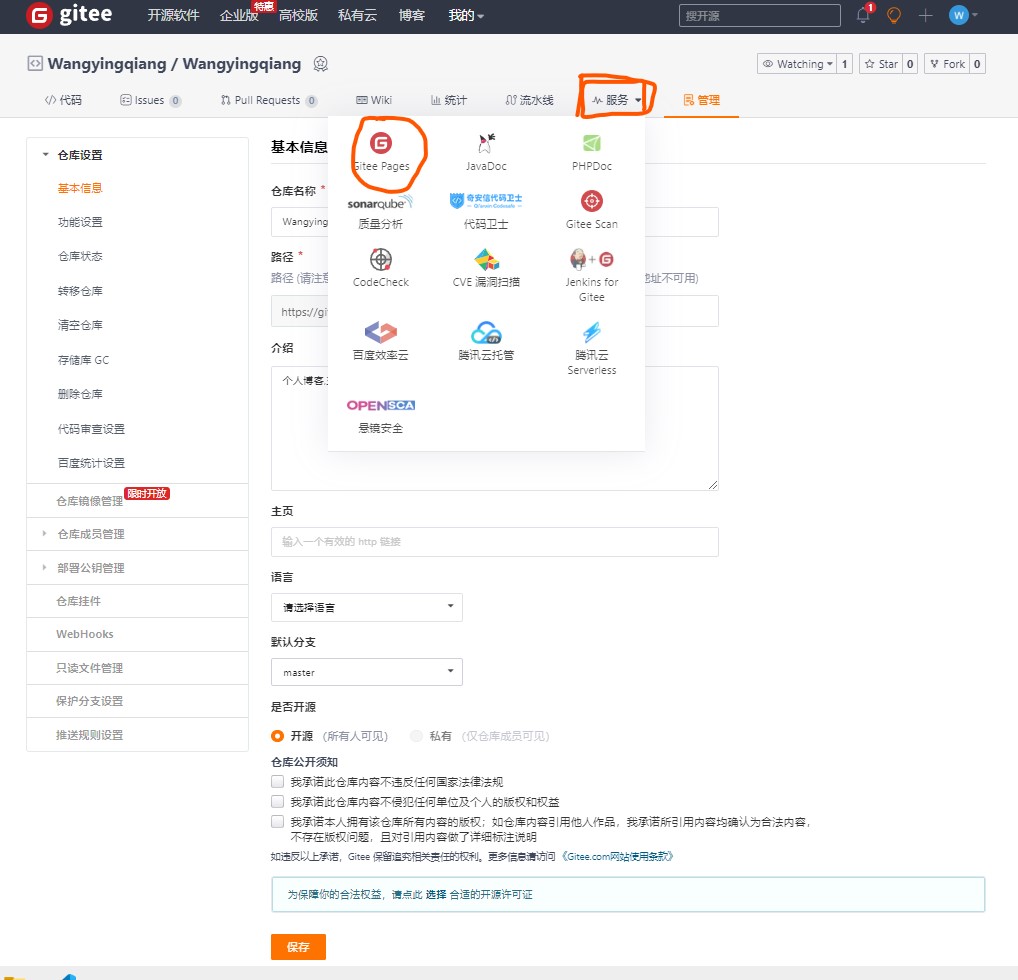The image size is (1018, 980).
Task: Switch to the Pull Requests tab
Action: pos(268,100)
